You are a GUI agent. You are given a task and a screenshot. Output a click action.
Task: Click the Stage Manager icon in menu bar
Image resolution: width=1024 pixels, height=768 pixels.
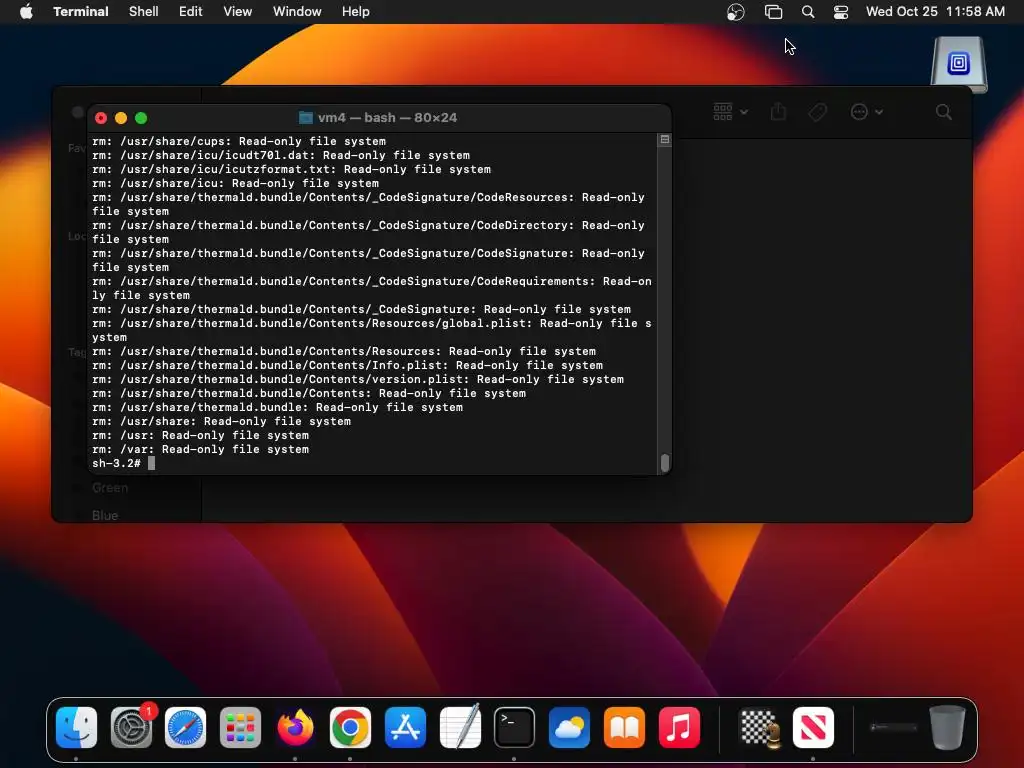(x=773, y=12)
